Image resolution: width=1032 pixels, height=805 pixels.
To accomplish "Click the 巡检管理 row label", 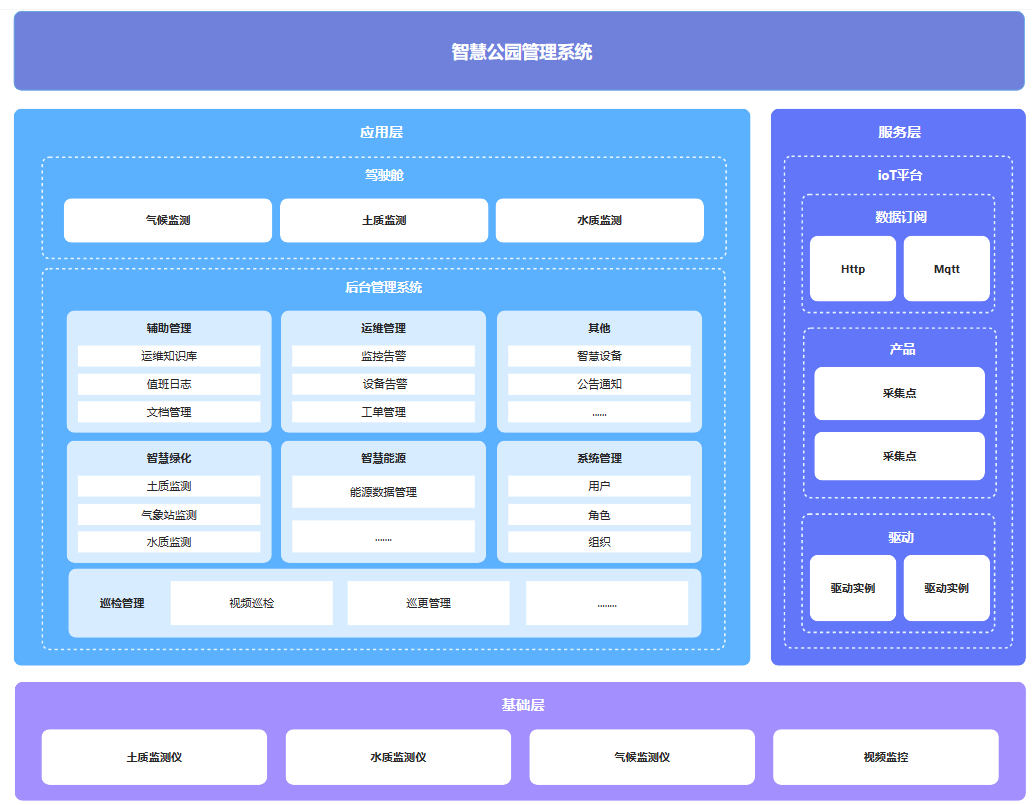I will [x=122, y=603].
